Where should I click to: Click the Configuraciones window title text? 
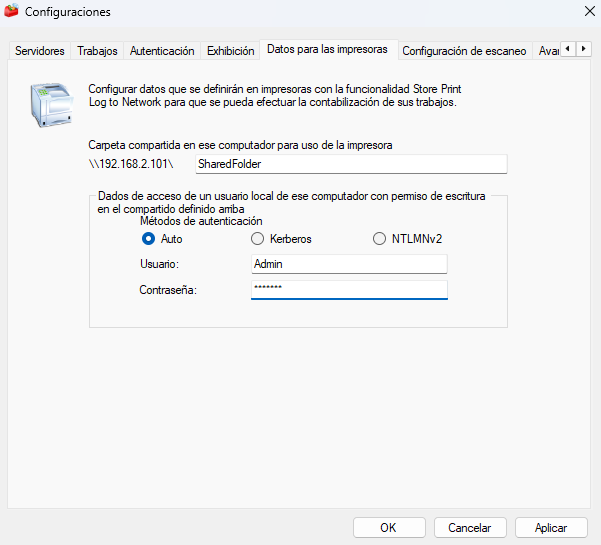point(68,12)
